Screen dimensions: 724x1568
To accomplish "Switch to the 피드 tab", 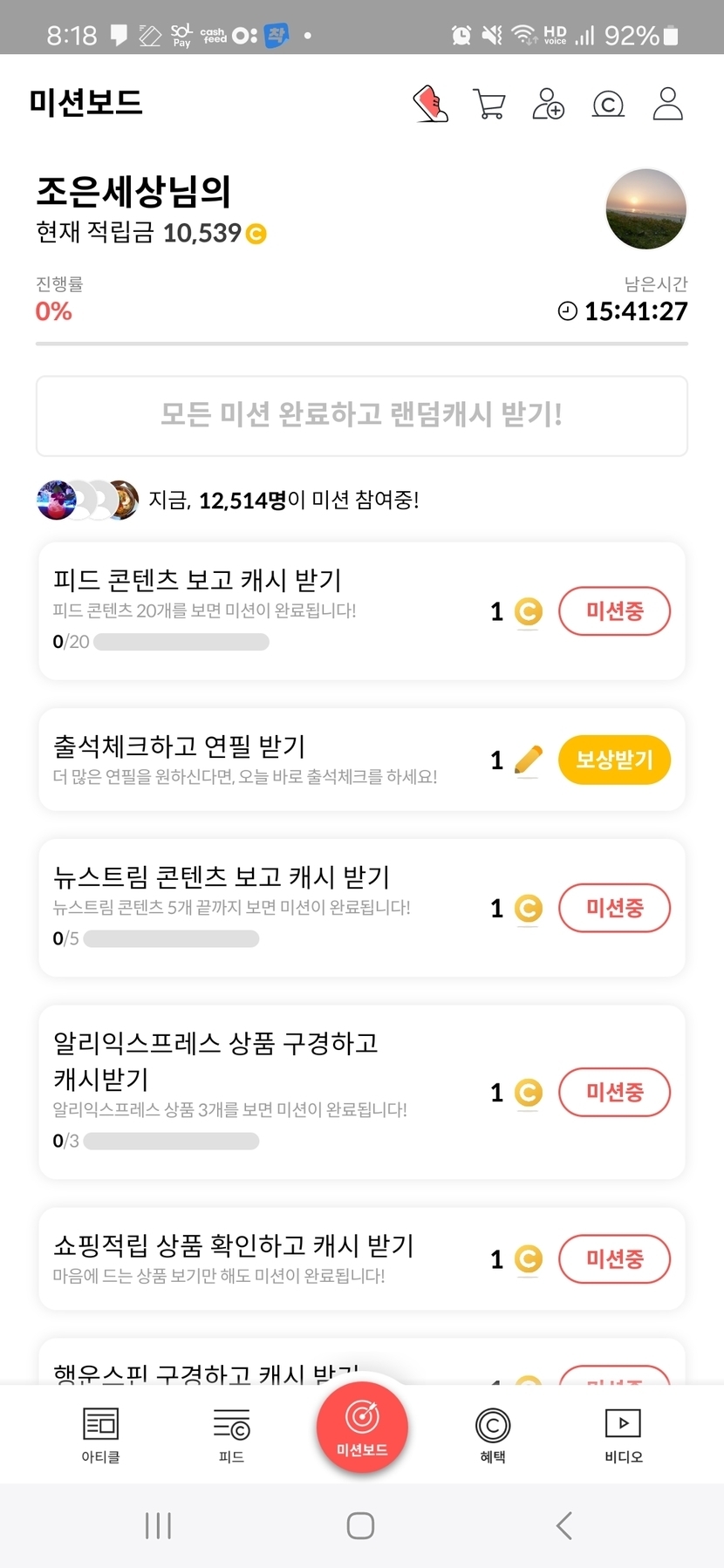I will tap(231, 1435).
